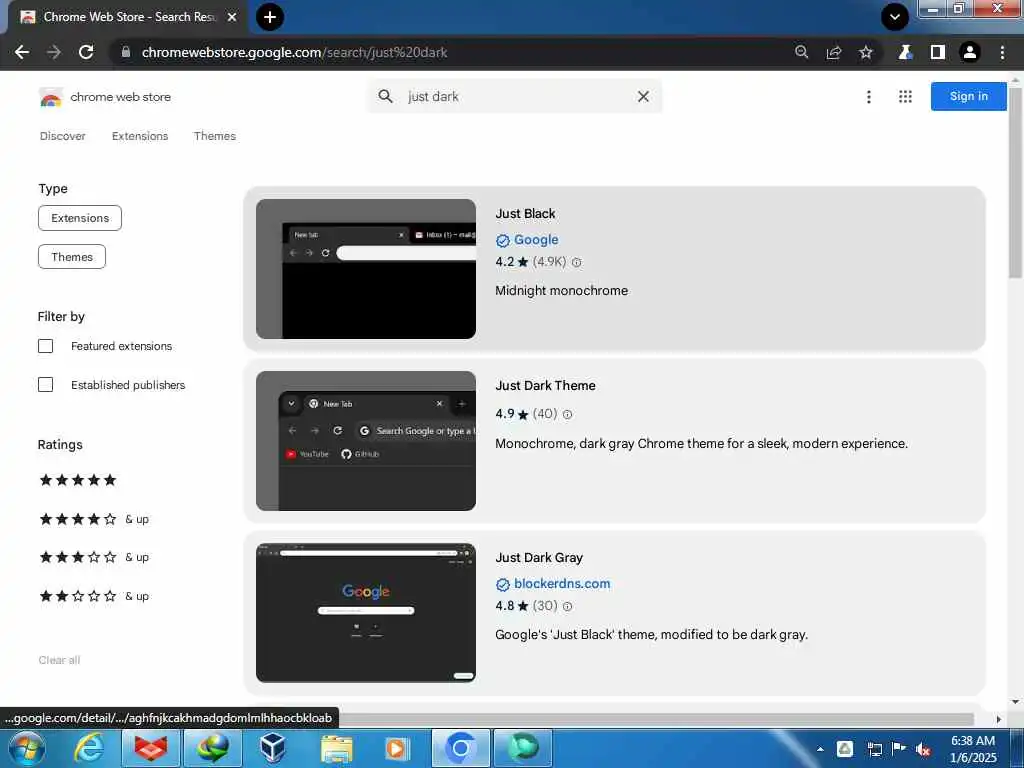Share this page via address bar icon
Image resolution: width=1024 pixels, height=768 pixels.
(834, 52)
